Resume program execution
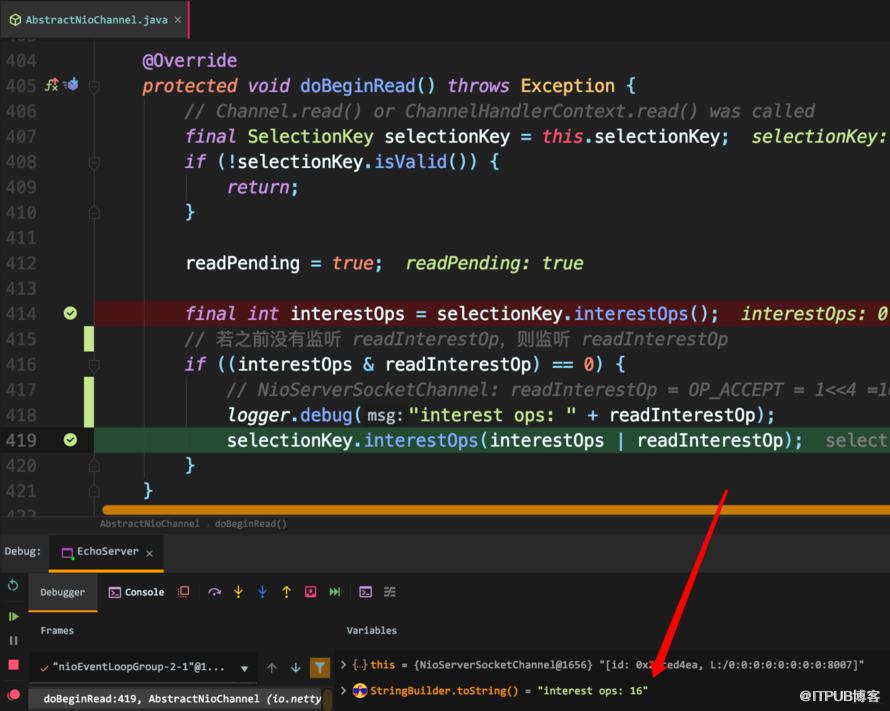Screen dimensions: 890x711 (x=14, y=616)
